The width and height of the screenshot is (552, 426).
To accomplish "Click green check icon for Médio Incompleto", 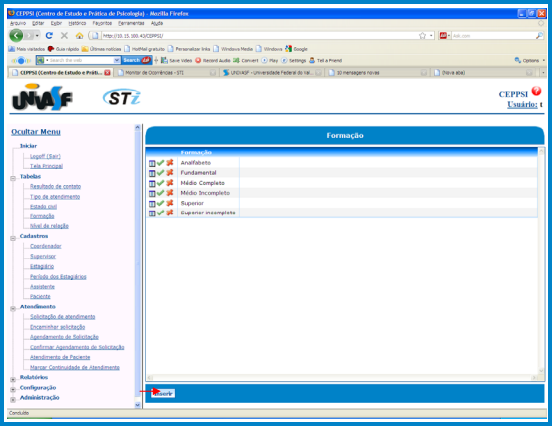I will click(161, 193).
